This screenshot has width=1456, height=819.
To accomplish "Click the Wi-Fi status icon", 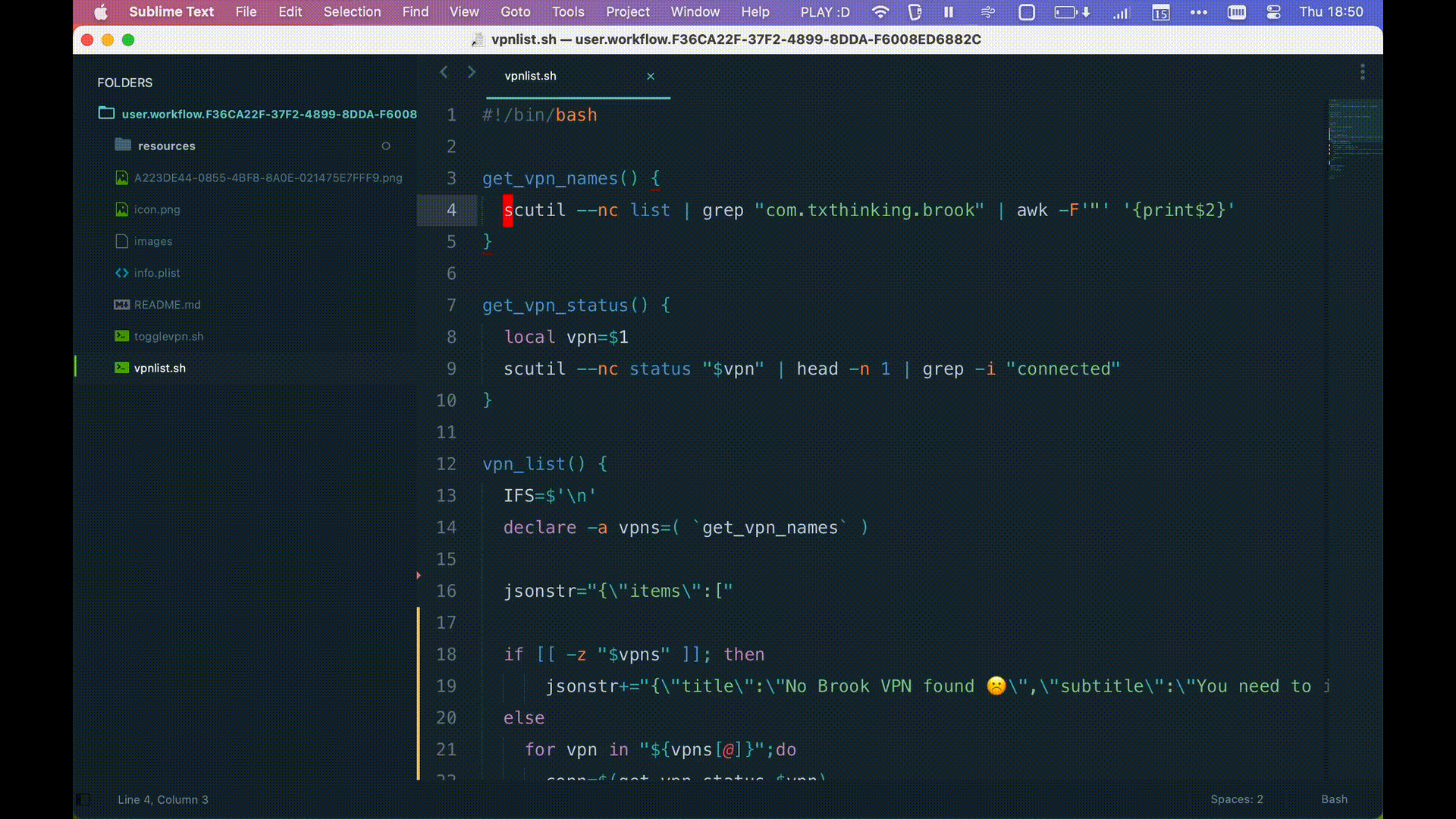I will [880, 12].
